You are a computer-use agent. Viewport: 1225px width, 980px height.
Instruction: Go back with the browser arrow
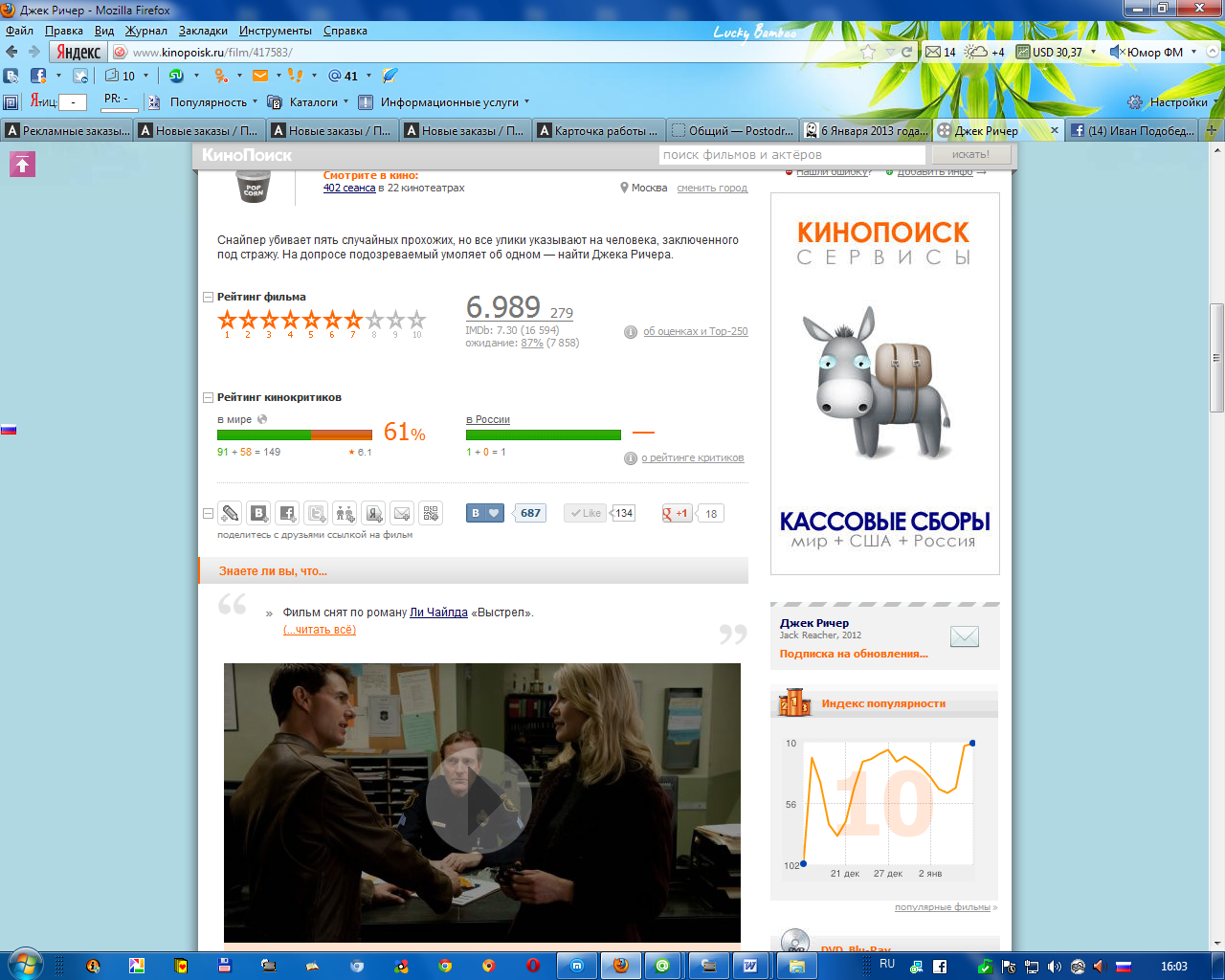(x=12, y=52)
